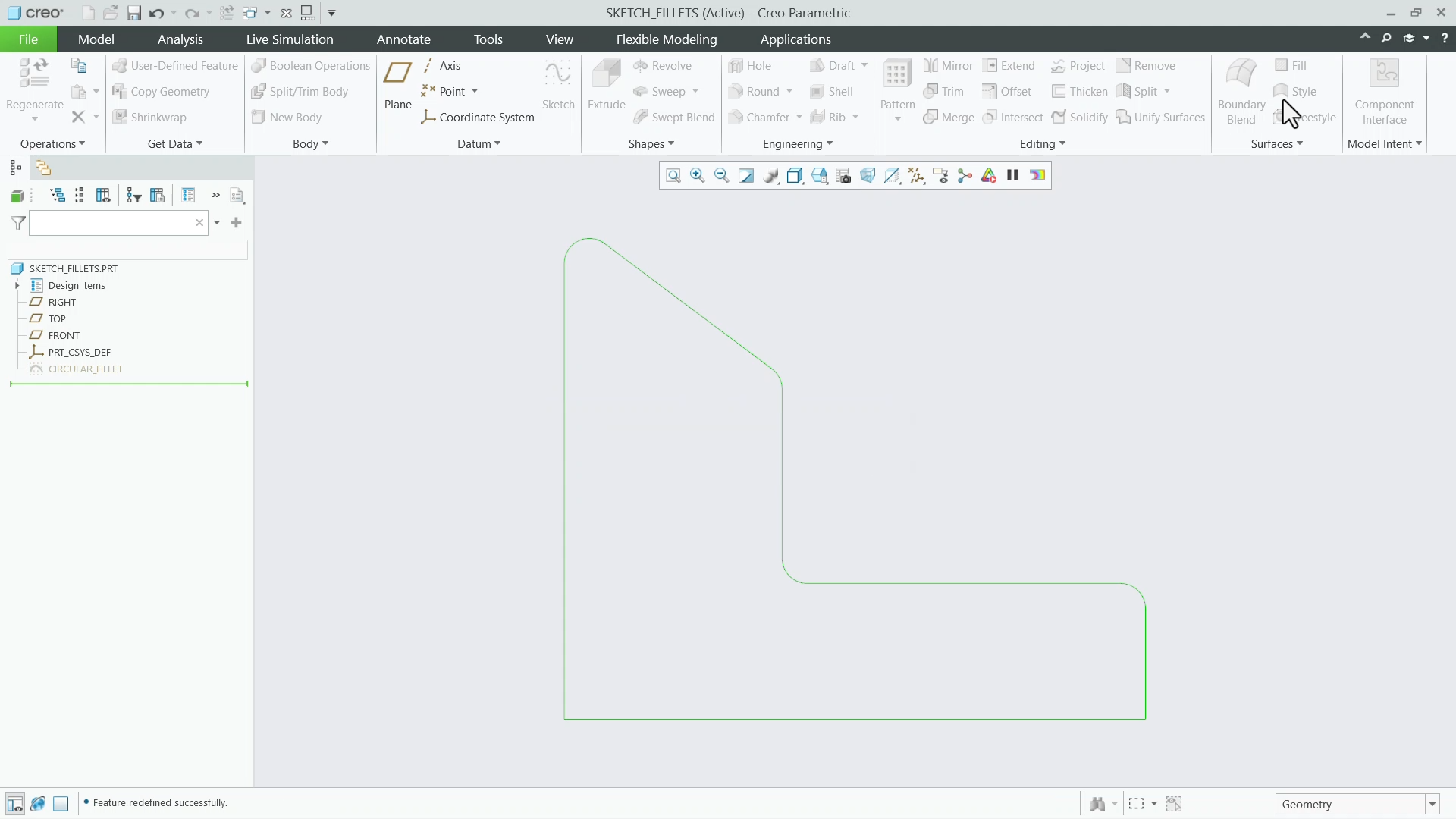
Task: Click the model tree Show list icon
Action: (x=188, y=196)
